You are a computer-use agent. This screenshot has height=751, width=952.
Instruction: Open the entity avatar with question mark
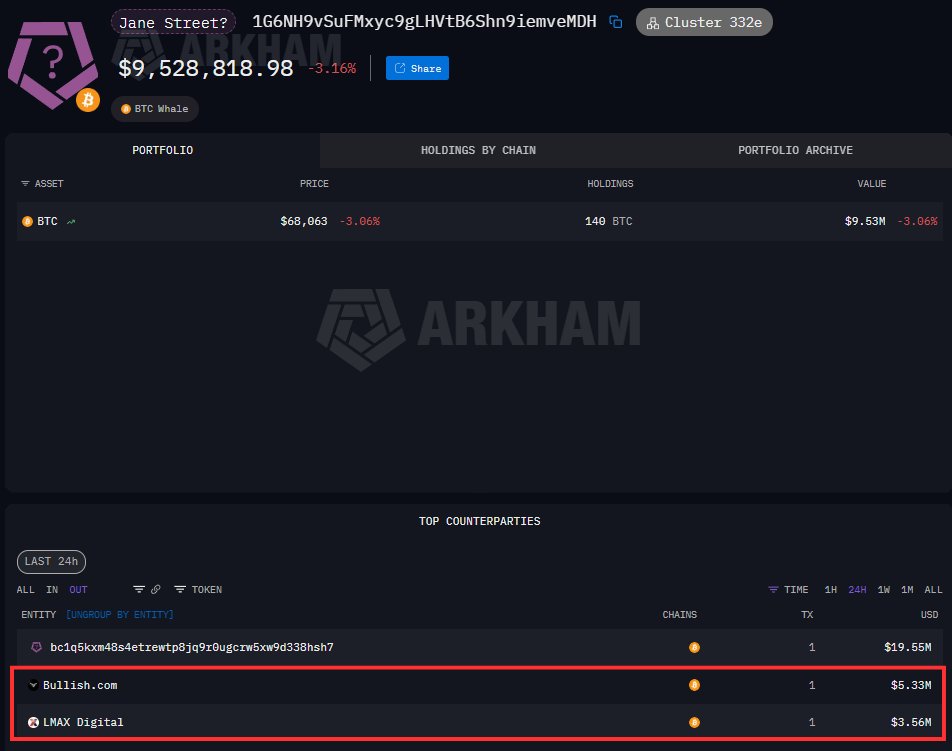pyautogui.click(x=52, y=66)
